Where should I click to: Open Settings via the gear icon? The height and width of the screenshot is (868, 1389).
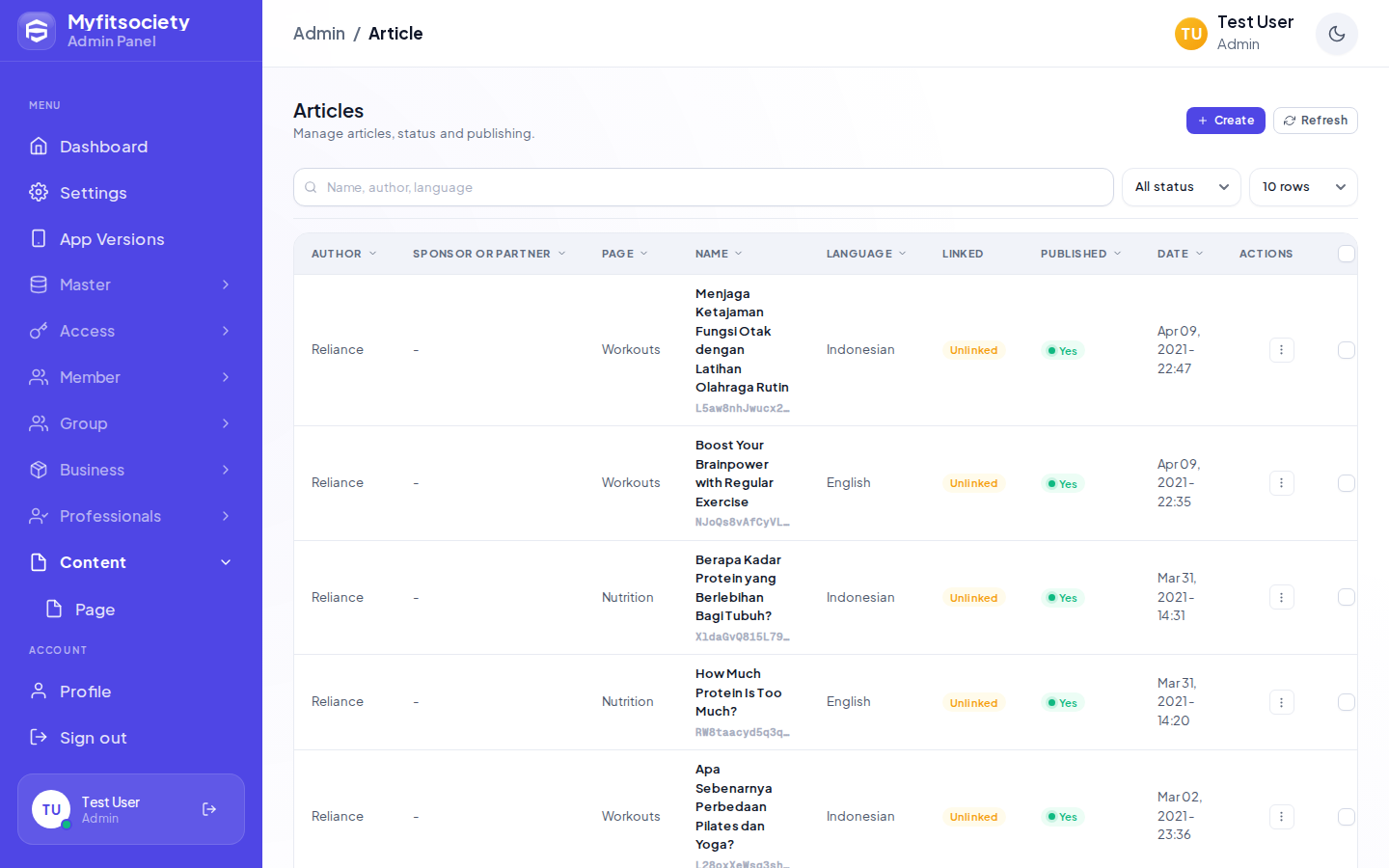(x=39, y=192)
